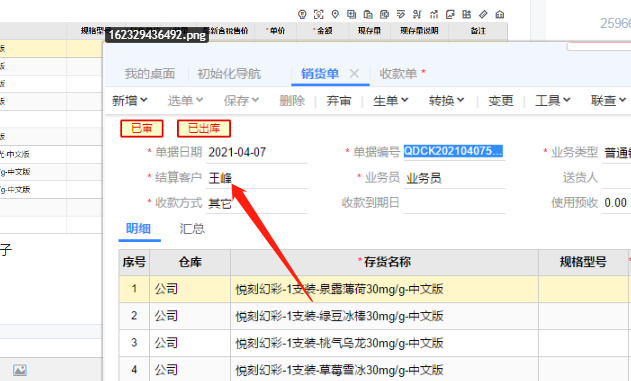631x381 pixels.
Task: Click the 现存量说明 header in background window
Action: (x=419, y=31)
